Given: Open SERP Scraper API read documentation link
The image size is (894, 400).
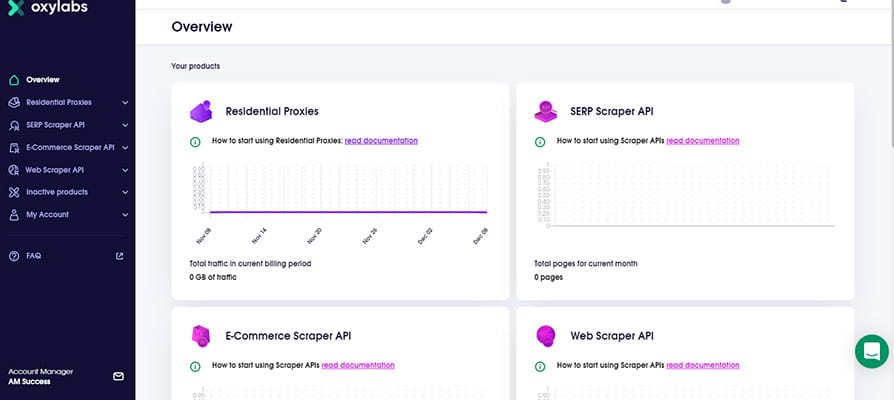Looking at the screenshot, I should [702, 141].
